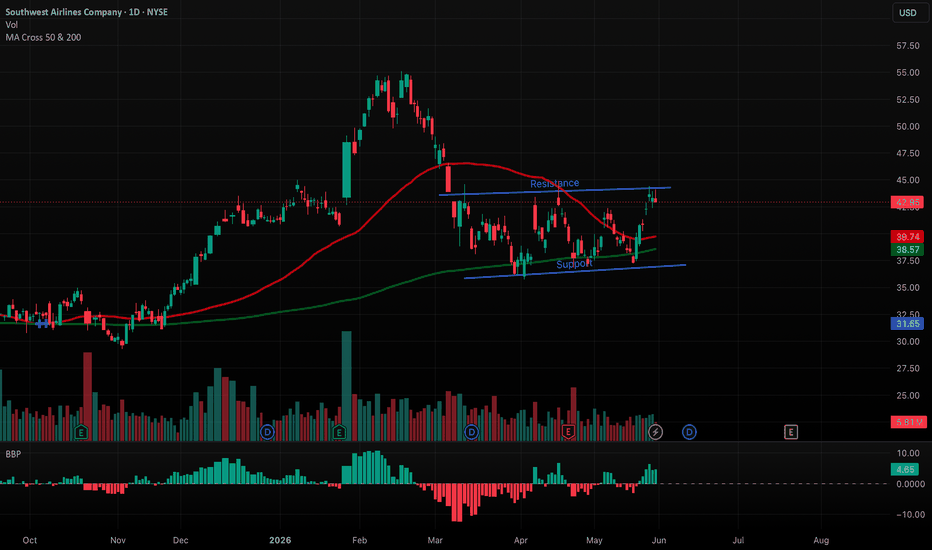Click the May label on time axis

coord(594,540)
